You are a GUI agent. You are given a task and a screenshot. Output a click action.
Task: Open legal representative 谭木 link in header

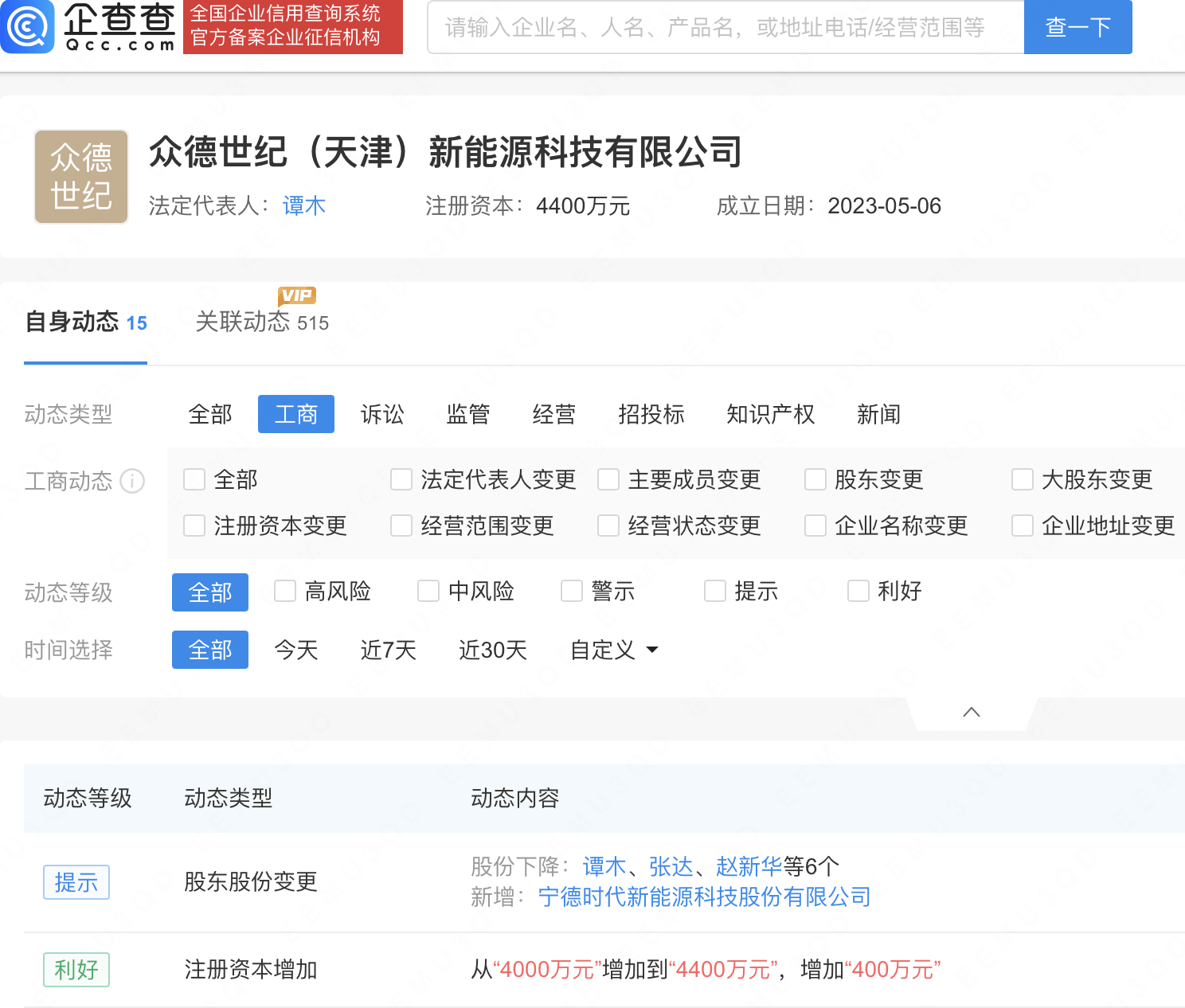click(304, 205)
